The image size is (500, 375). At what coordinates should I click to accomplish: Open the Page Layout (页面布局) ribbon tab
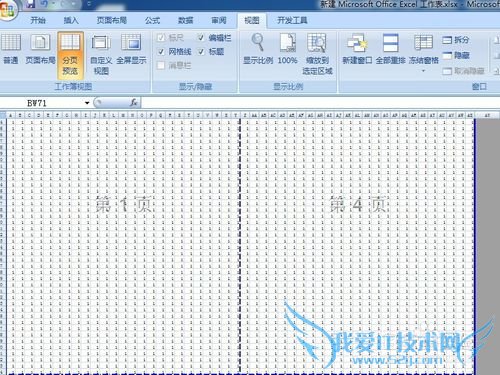pyautogui.click(x=112, y=21)
